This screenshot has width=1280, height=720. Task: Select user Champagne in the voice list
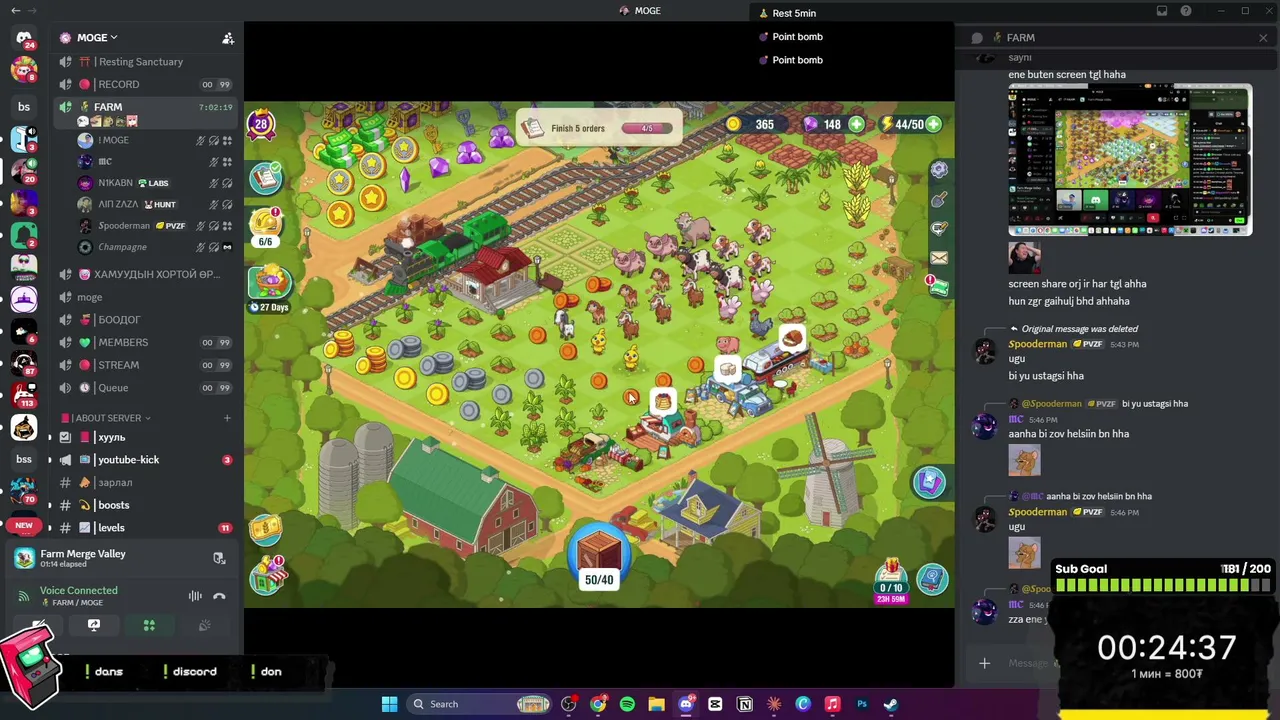(155, 247)
